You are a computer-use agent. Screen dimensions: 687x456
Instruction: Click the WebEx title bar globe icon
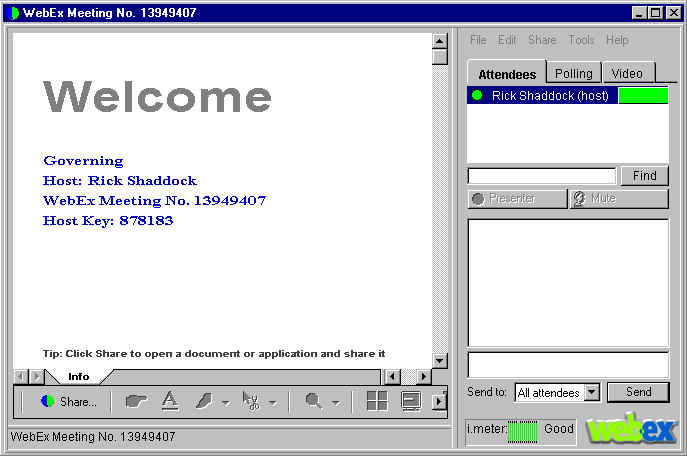[13, 13]
